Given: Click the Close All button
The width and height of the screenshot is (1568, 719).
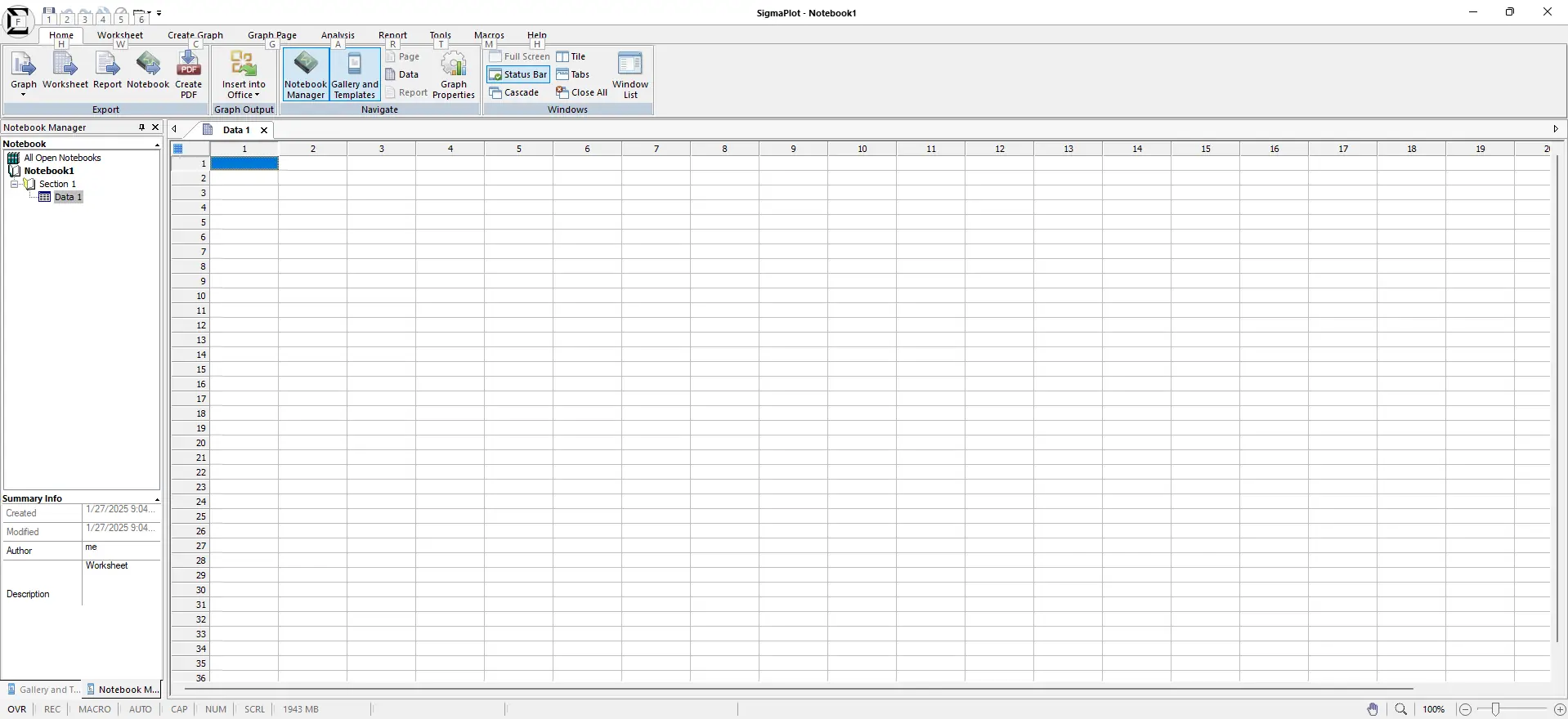Looking at the screenshot, I should coord(582,92).
